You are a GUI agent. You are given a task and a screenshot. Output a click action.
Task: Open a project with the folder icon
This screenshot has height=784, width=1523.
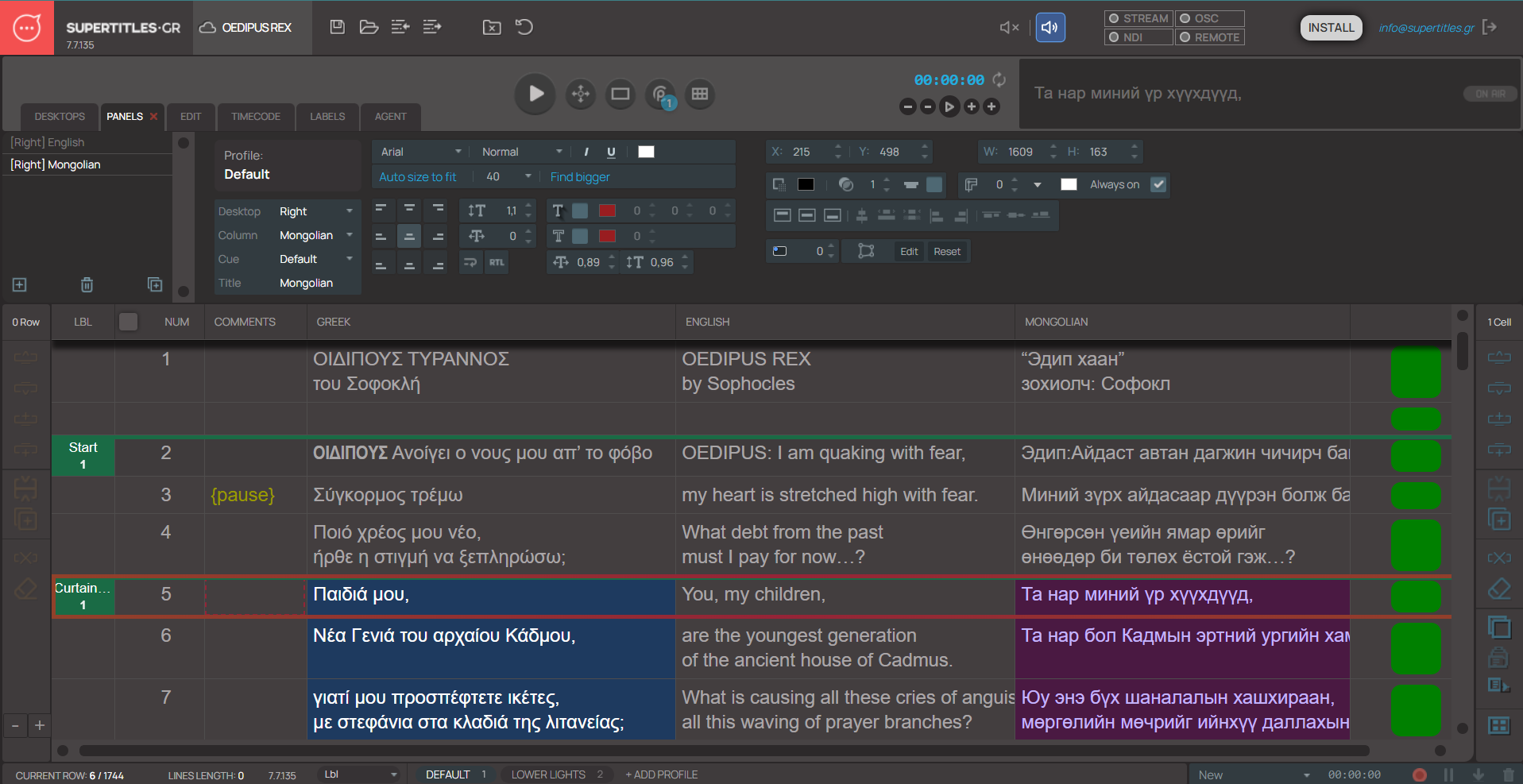point(369,27)
